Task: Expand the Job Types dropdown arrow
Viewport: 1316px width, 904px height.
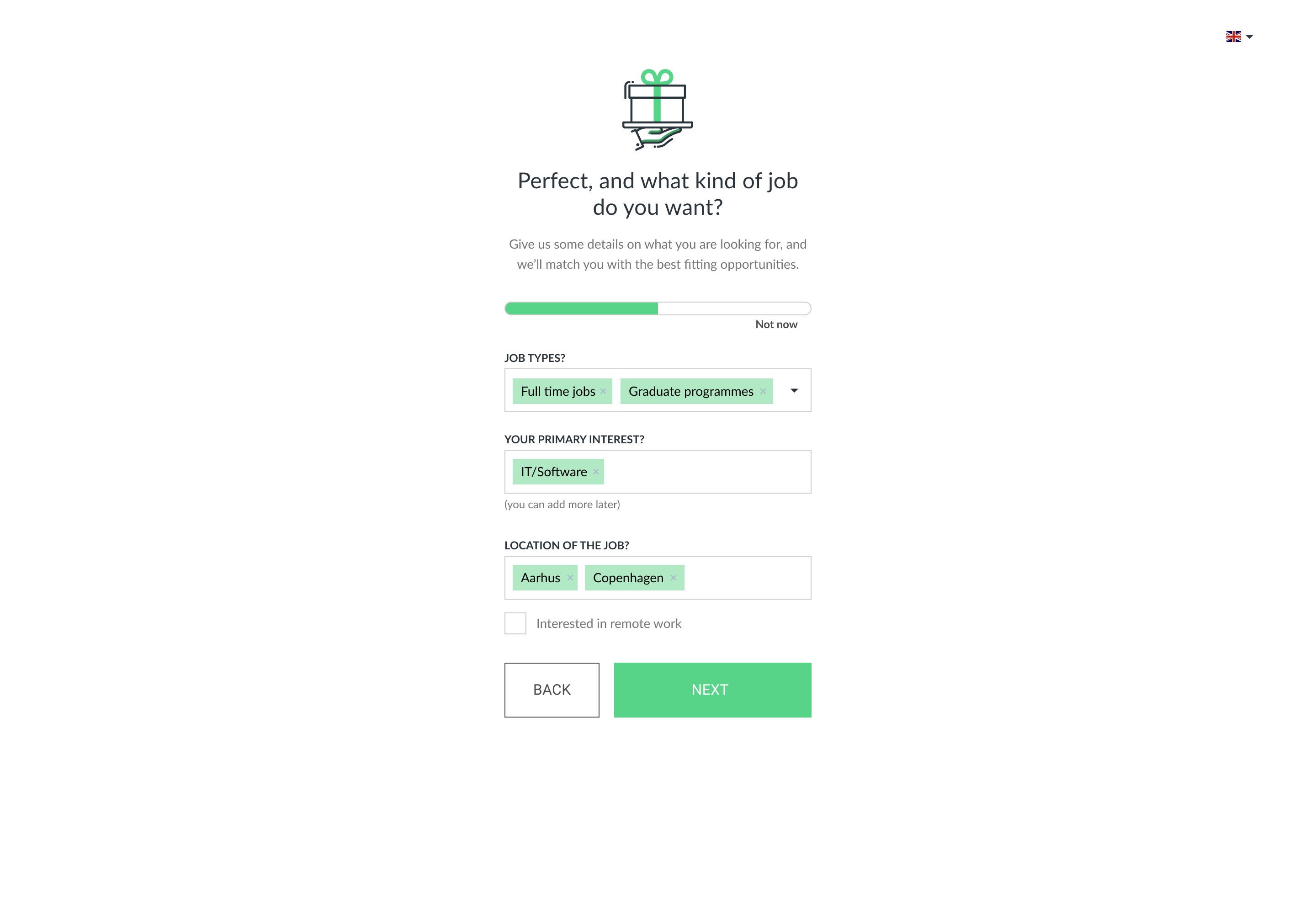Action: (x=794, y=391)
